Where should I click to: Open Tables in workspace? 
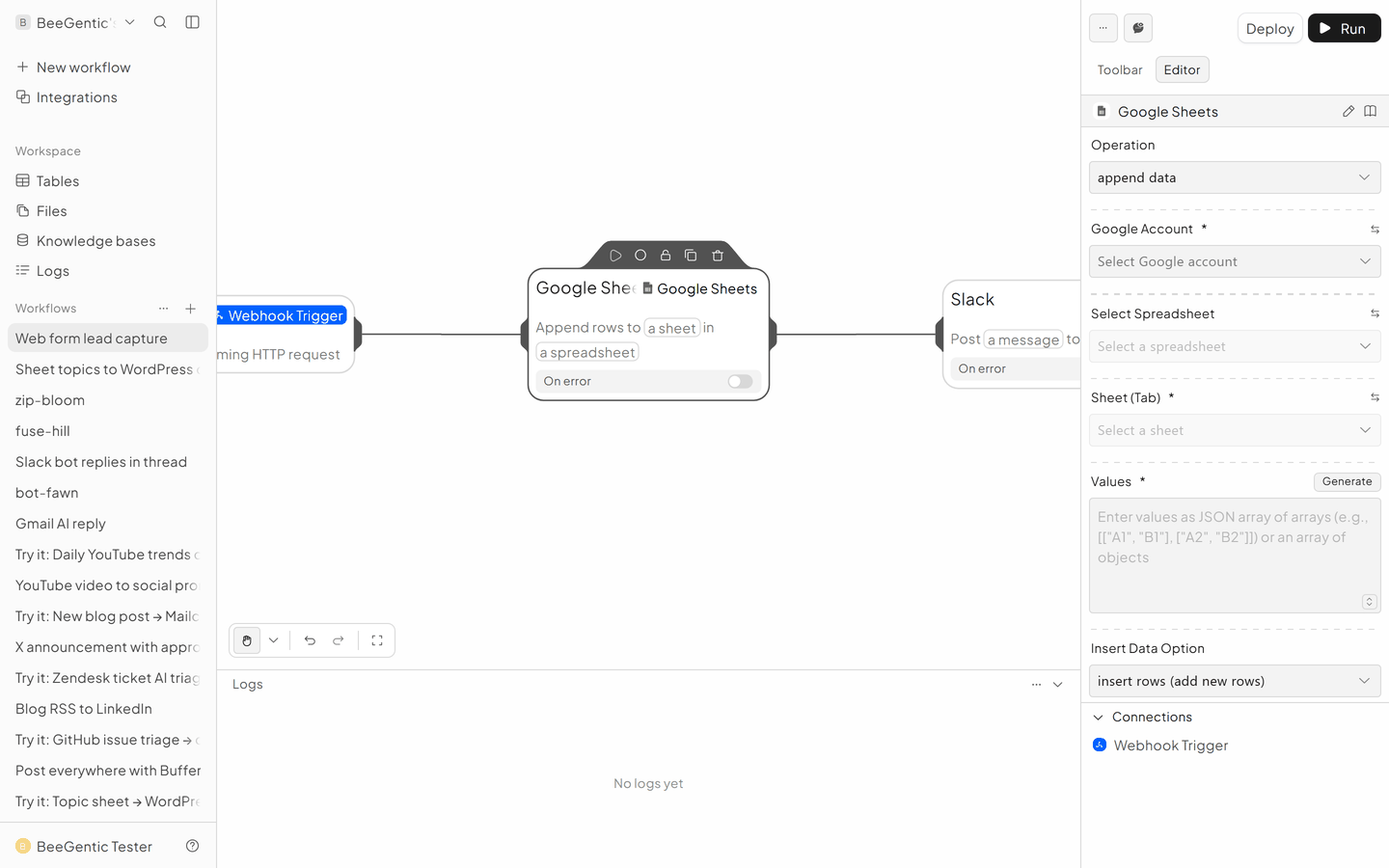(x=108, y=181)
